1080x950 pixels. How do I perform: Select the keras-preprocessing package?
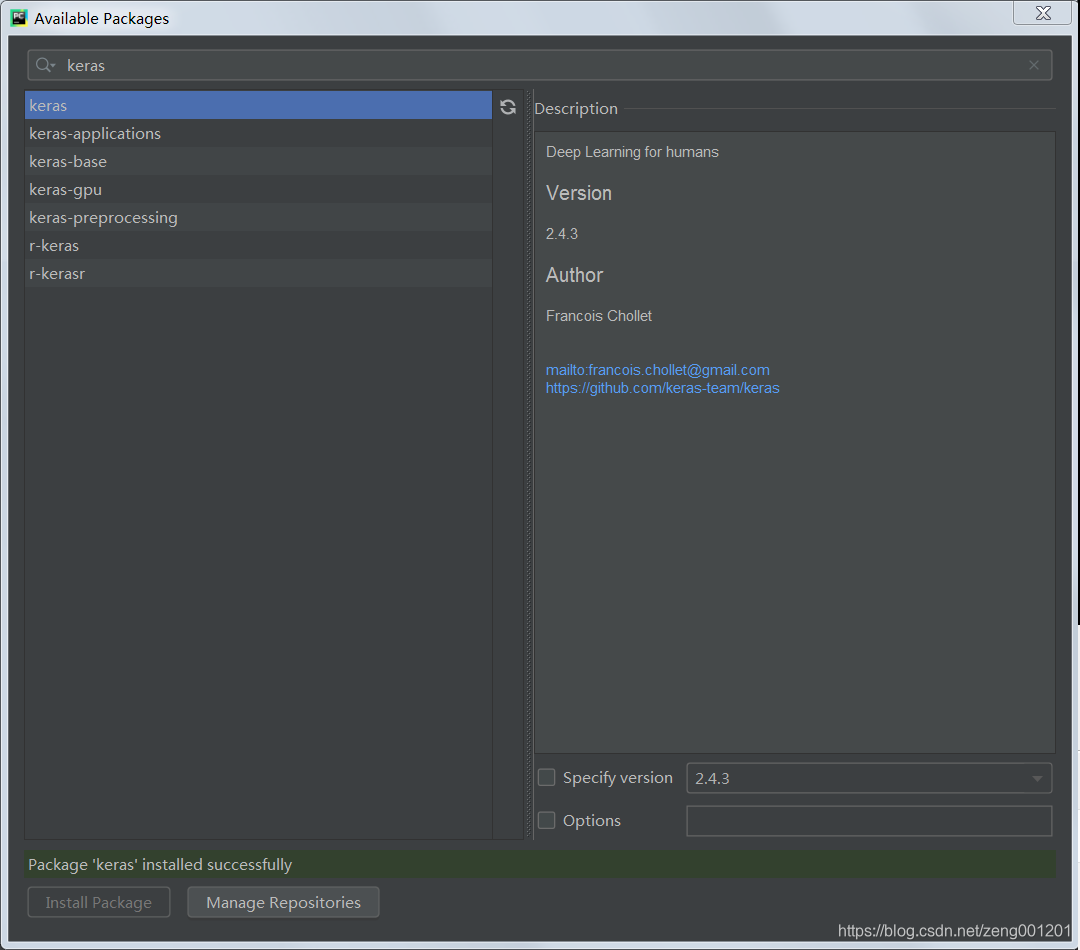click(x=258, y=217)
